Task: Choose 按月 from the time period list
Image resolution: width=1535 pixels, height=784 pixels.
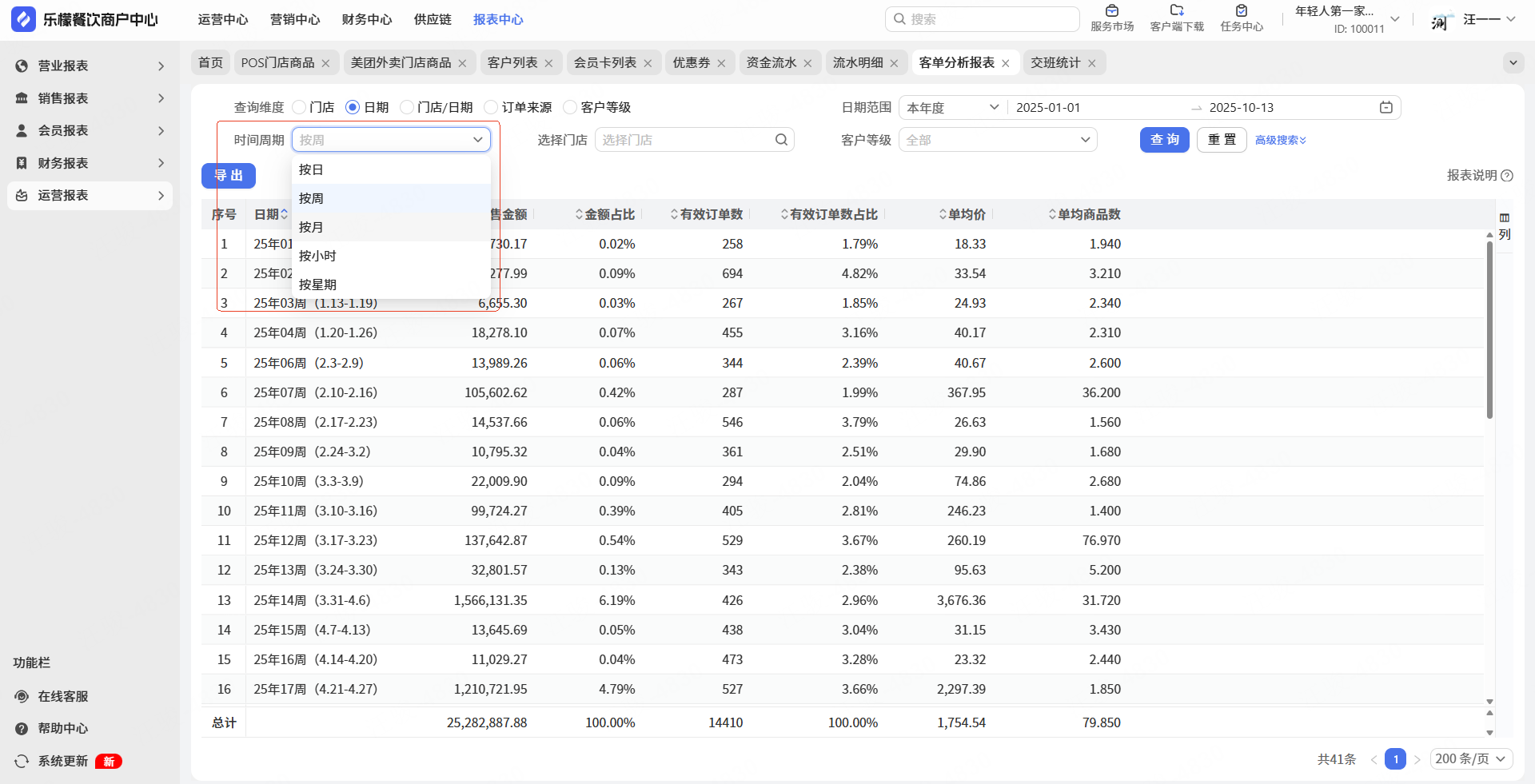Action: coord(311,227)
